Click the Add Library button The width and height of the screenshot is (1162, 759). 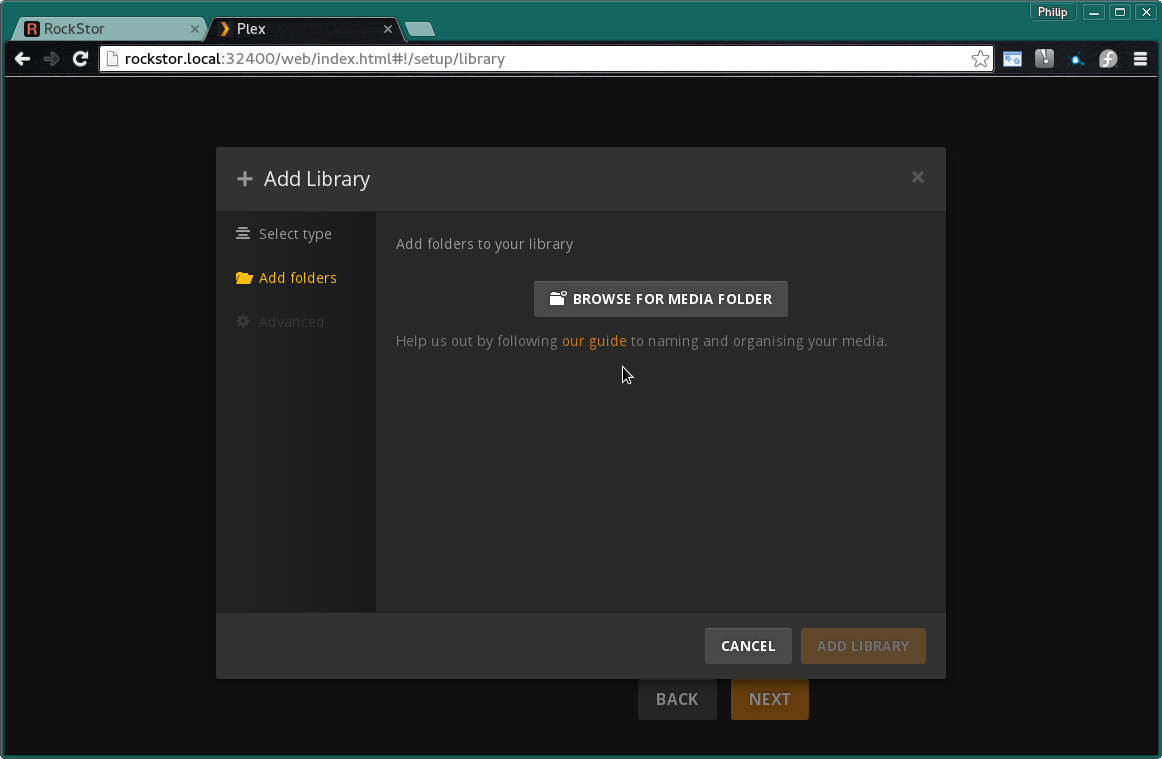pos(863,646)
